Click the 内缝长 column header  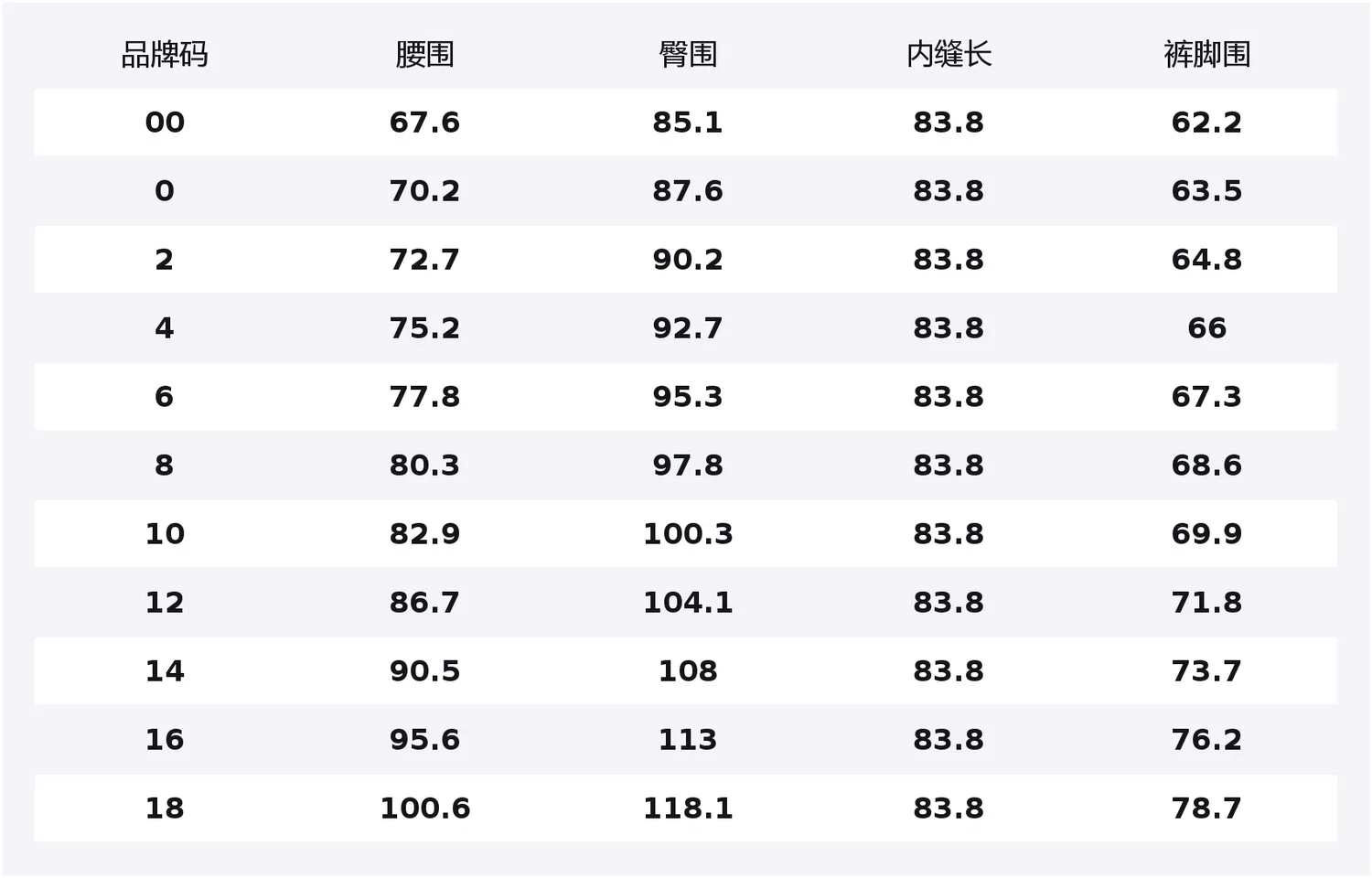tap(949, 55)
